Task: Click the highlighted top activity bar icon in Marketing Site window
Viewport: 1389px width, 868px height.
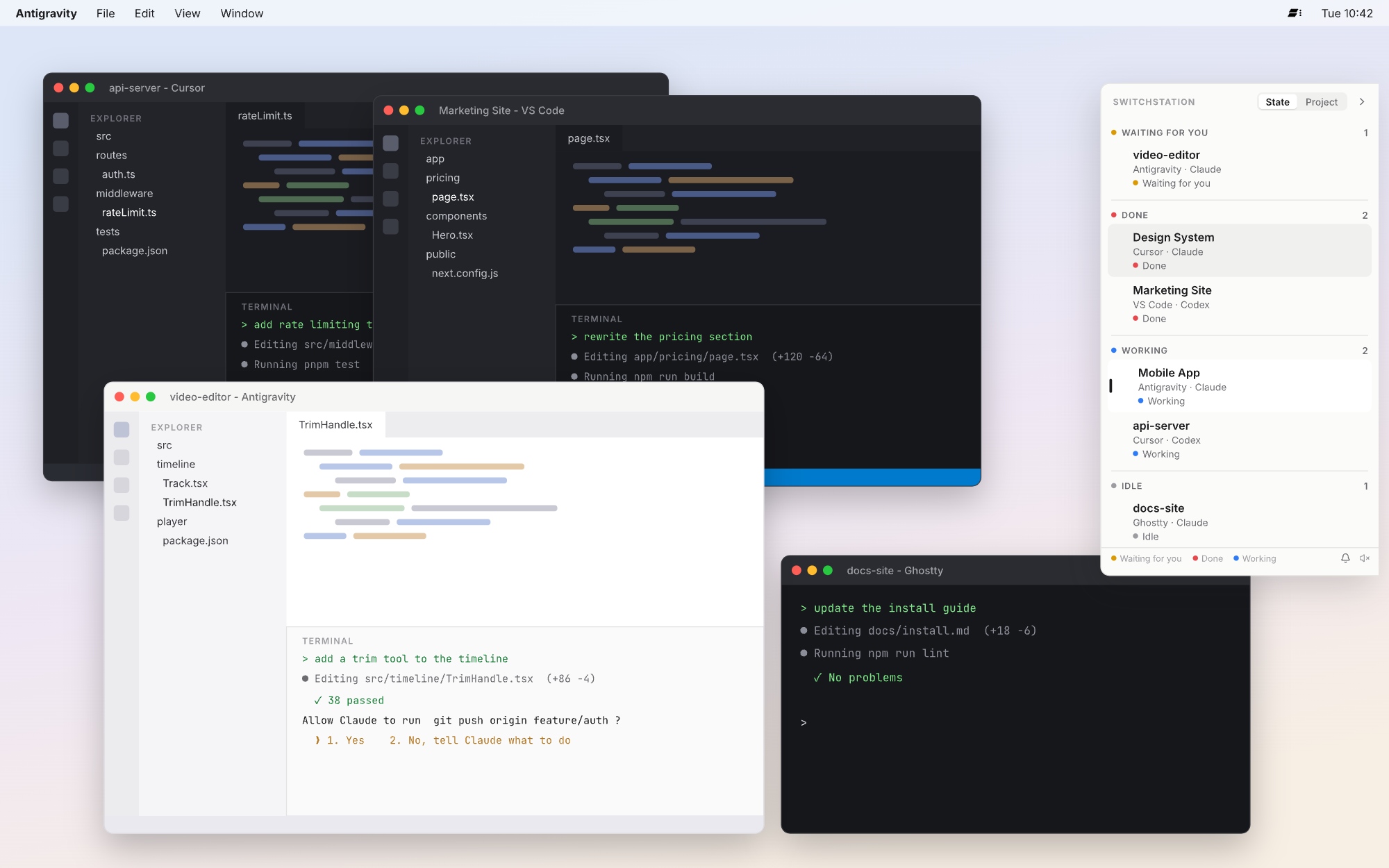Action: pos(391,143)
